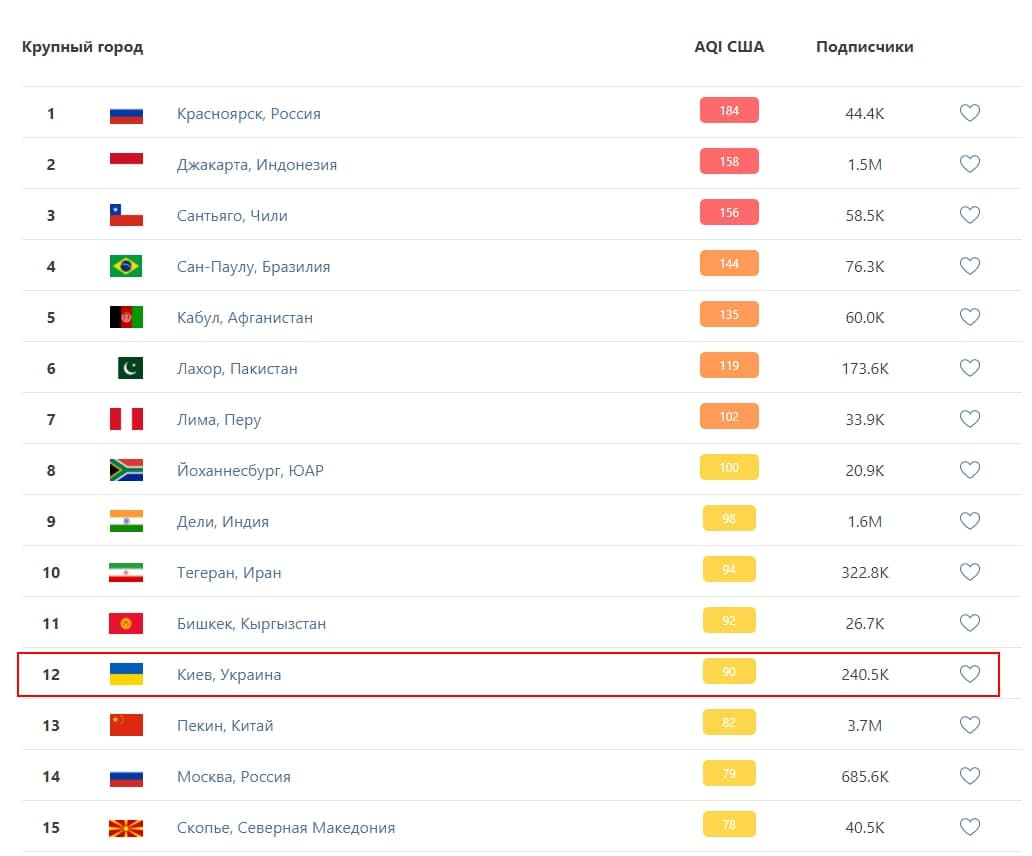Sort by the AQI США column header
Image resolution: width=1032 pixels, height=856 pixels.
tap(729, 47)
